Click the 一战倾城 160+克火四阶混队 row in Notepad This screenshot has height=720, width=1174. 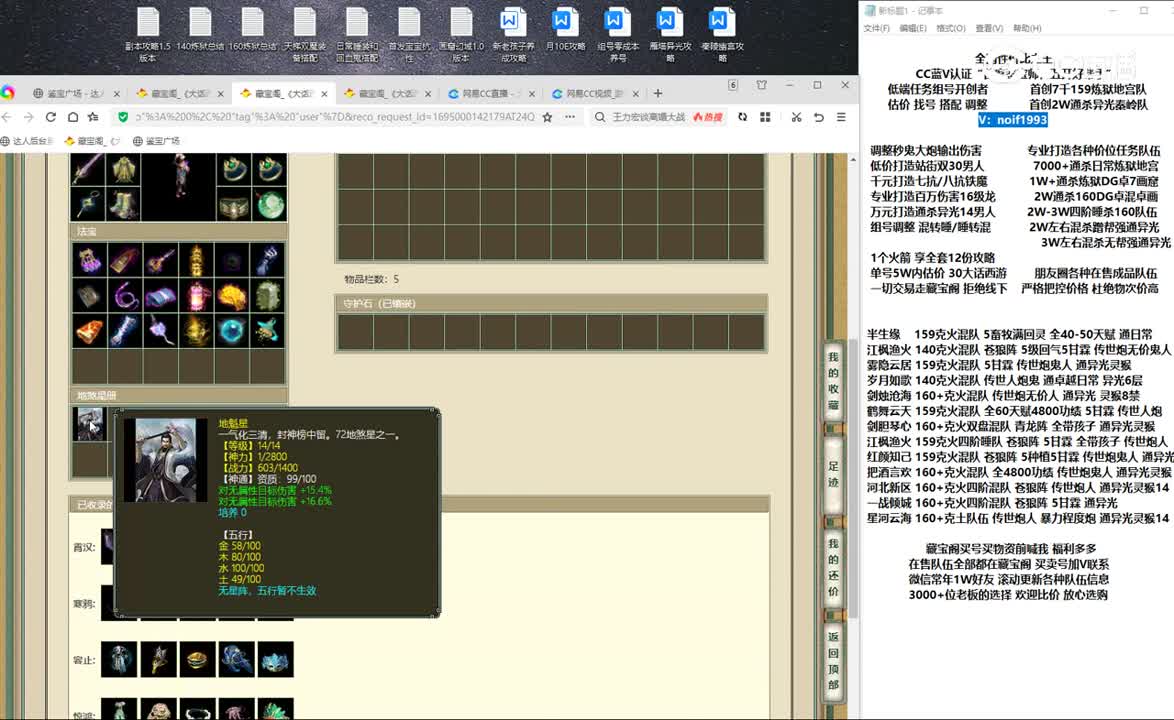tap(992, 503)
